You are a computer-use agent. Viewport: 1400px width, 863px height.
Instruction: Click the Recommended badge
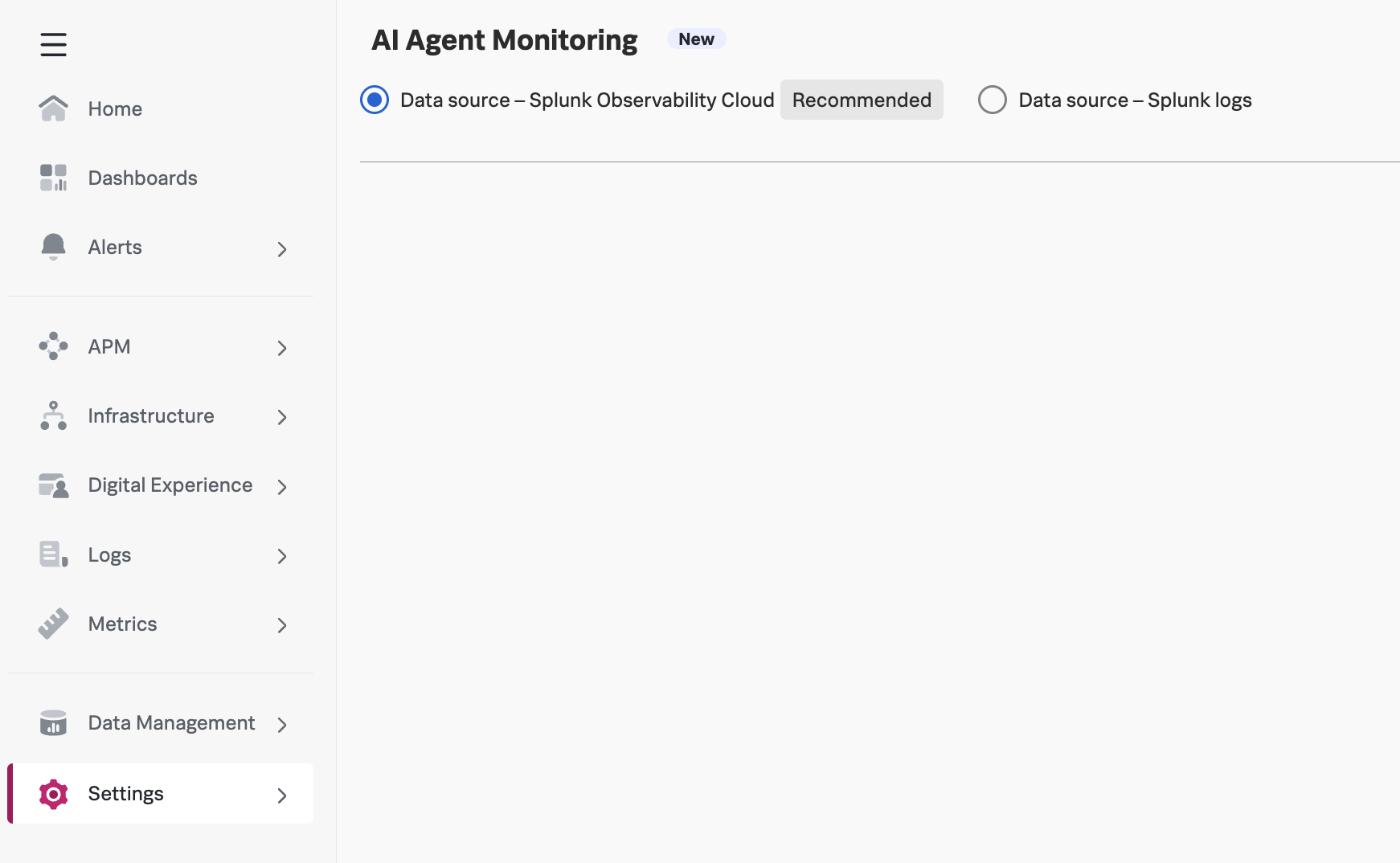[862, 100]
